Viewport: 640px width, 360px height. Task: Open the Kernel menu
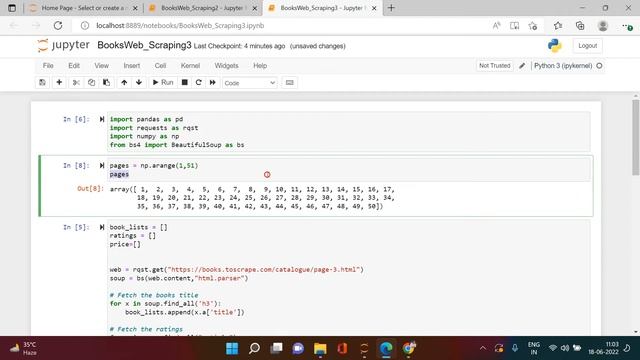190,66
